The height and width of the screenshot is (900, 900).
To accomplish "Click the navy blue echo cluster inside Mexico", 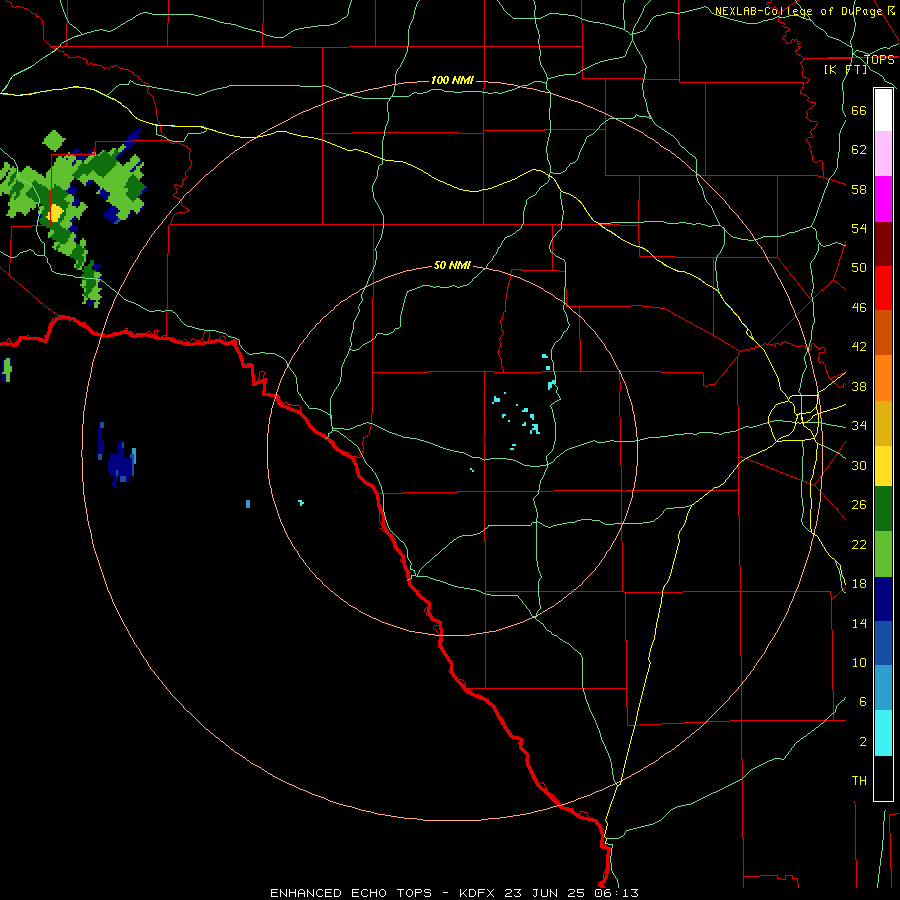I will (x=121, y=463).
